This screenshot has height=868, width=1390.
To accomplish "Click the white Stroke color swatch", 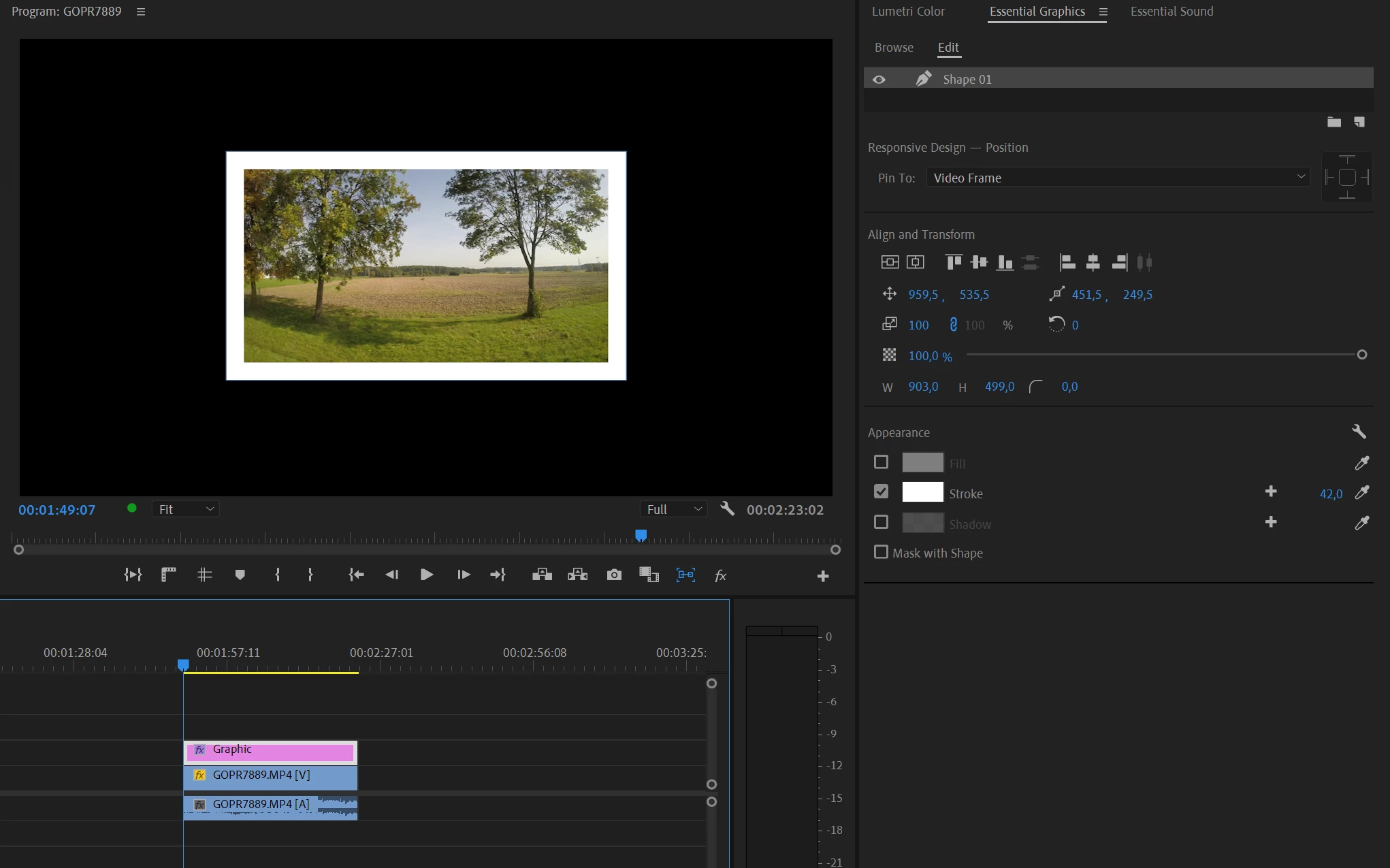I will click(922, 492).
